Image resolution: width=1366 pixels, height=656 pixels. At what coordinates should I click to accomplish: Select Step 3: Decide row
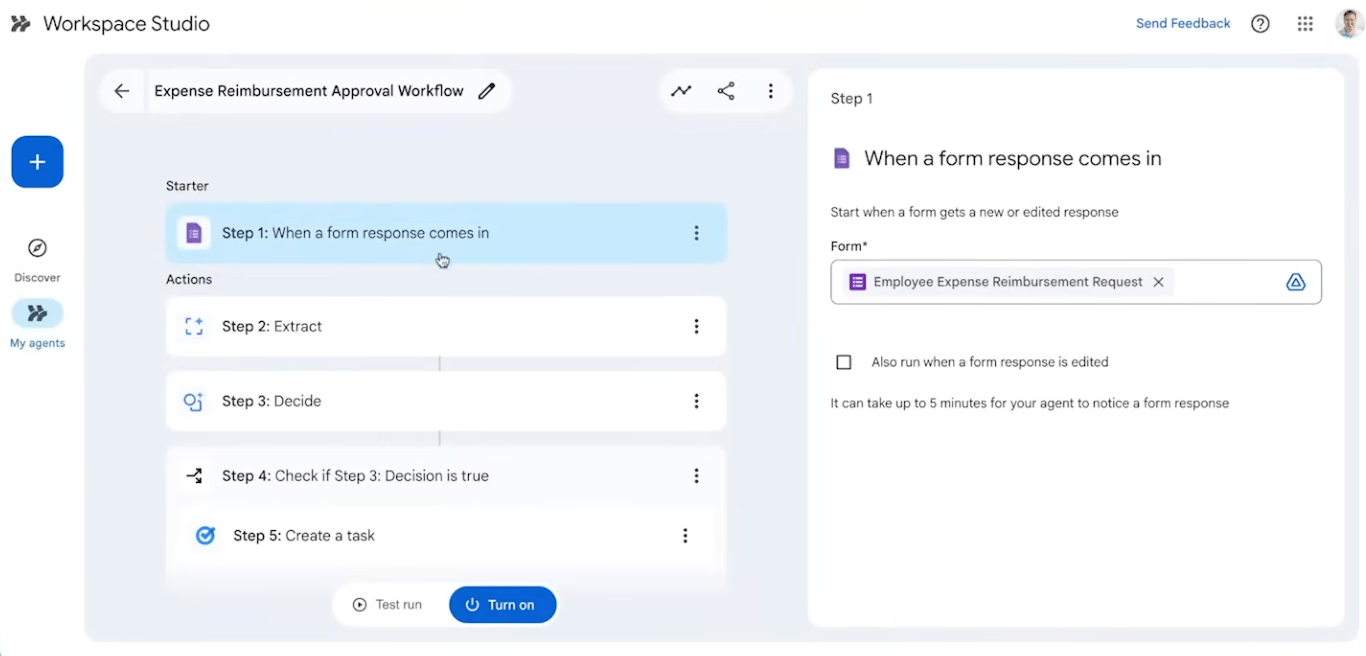click(x=446, y=401)
